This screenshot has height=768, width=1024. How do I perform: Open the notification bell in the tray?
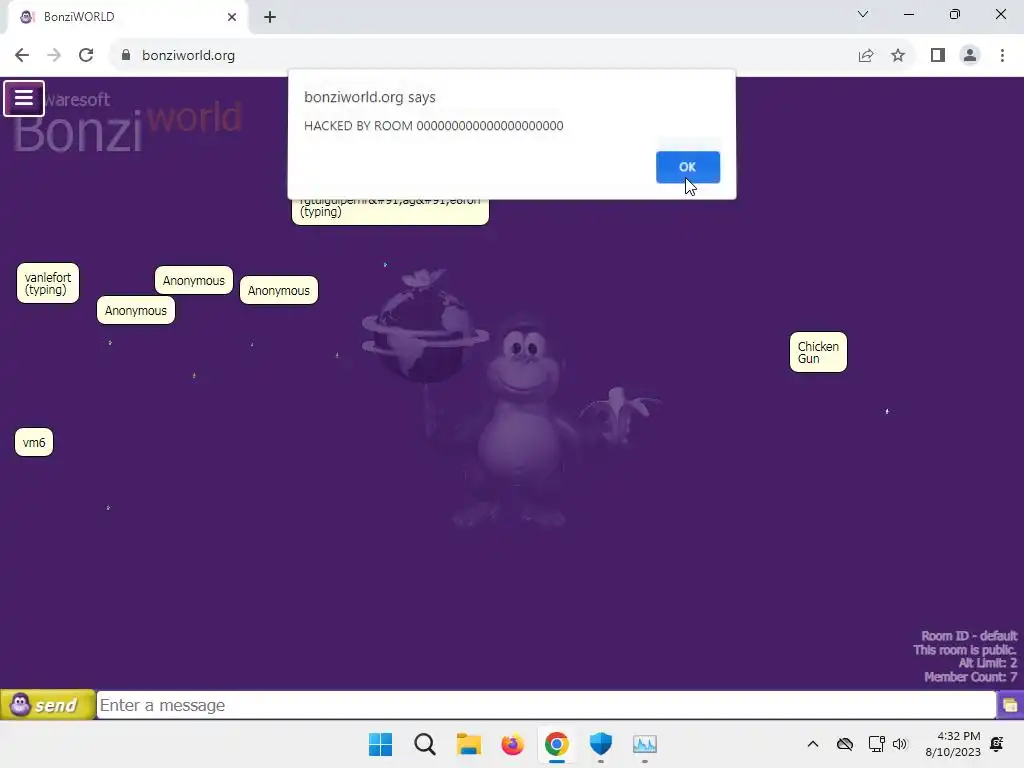pos(997,744)
